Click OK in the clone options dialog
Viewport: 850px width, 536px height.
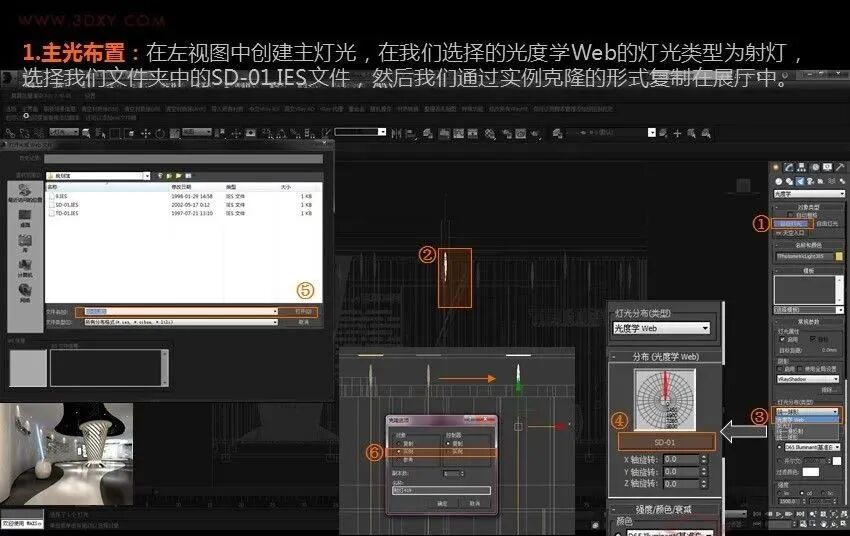(442, 503)
